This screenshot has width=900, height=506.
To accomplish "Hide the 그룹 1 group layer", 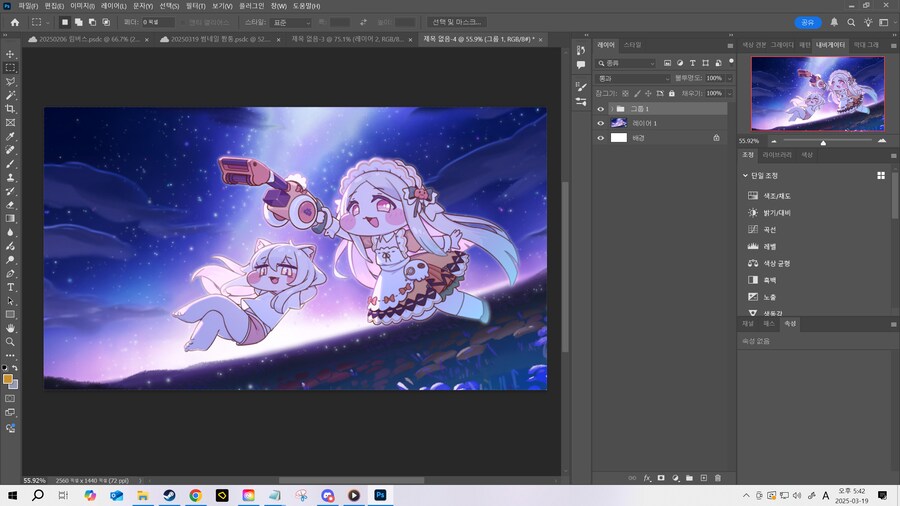I will click(600, 108).
